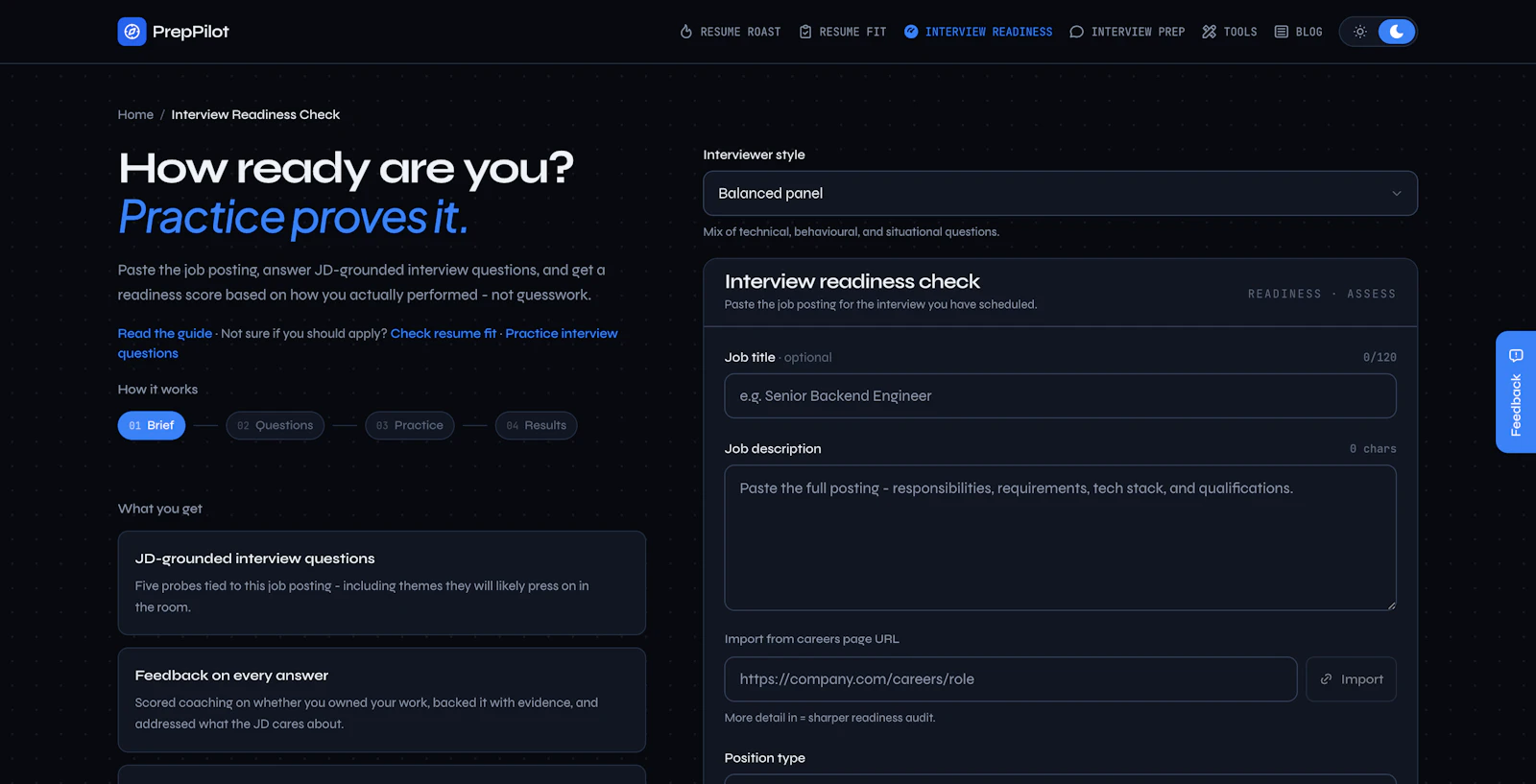
Task: Click the PrepPilot compass logo icon
Action: 132,32
